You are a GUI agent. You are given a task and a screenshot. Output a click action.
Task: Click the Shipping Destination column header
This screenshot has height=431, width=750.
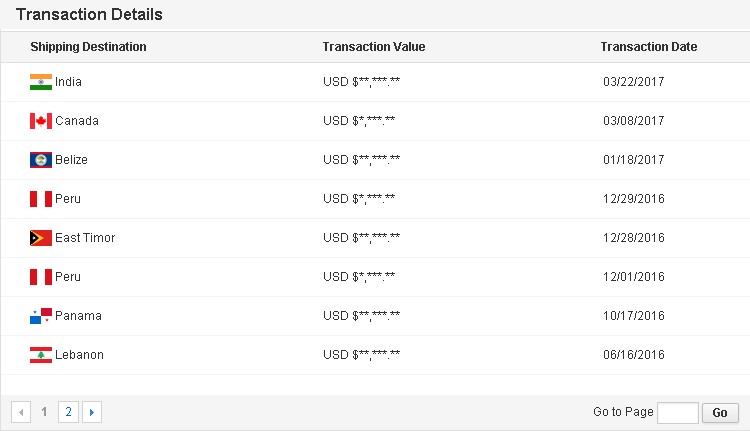coord(88,47)
